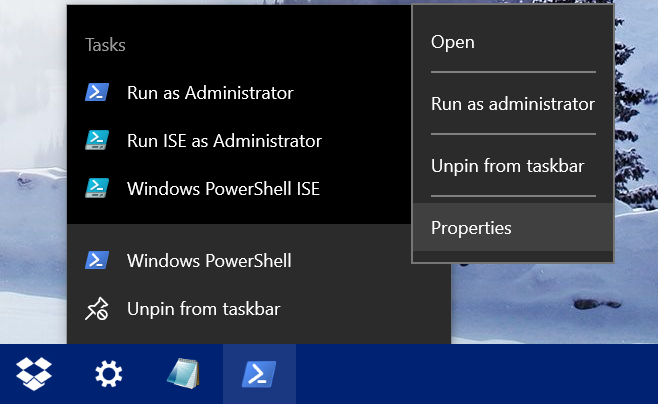Open Dropbox from the taskbar
This screenshot has height=404, width=658.
click(x=34, y=374)
